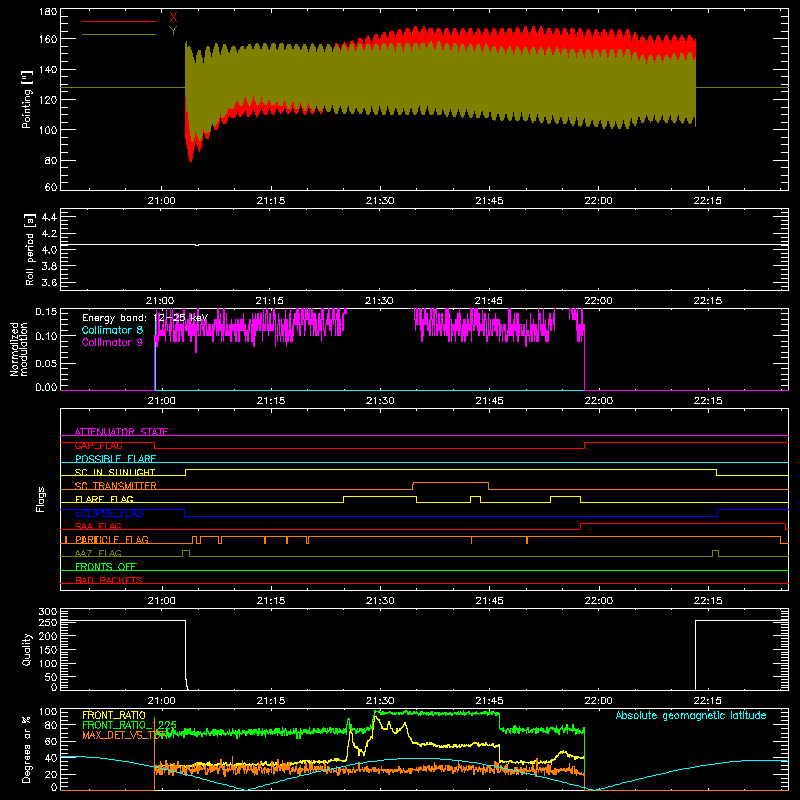Click the Pointing axis title
This screenshot has width=800, height=800.
tap(27, 99)
